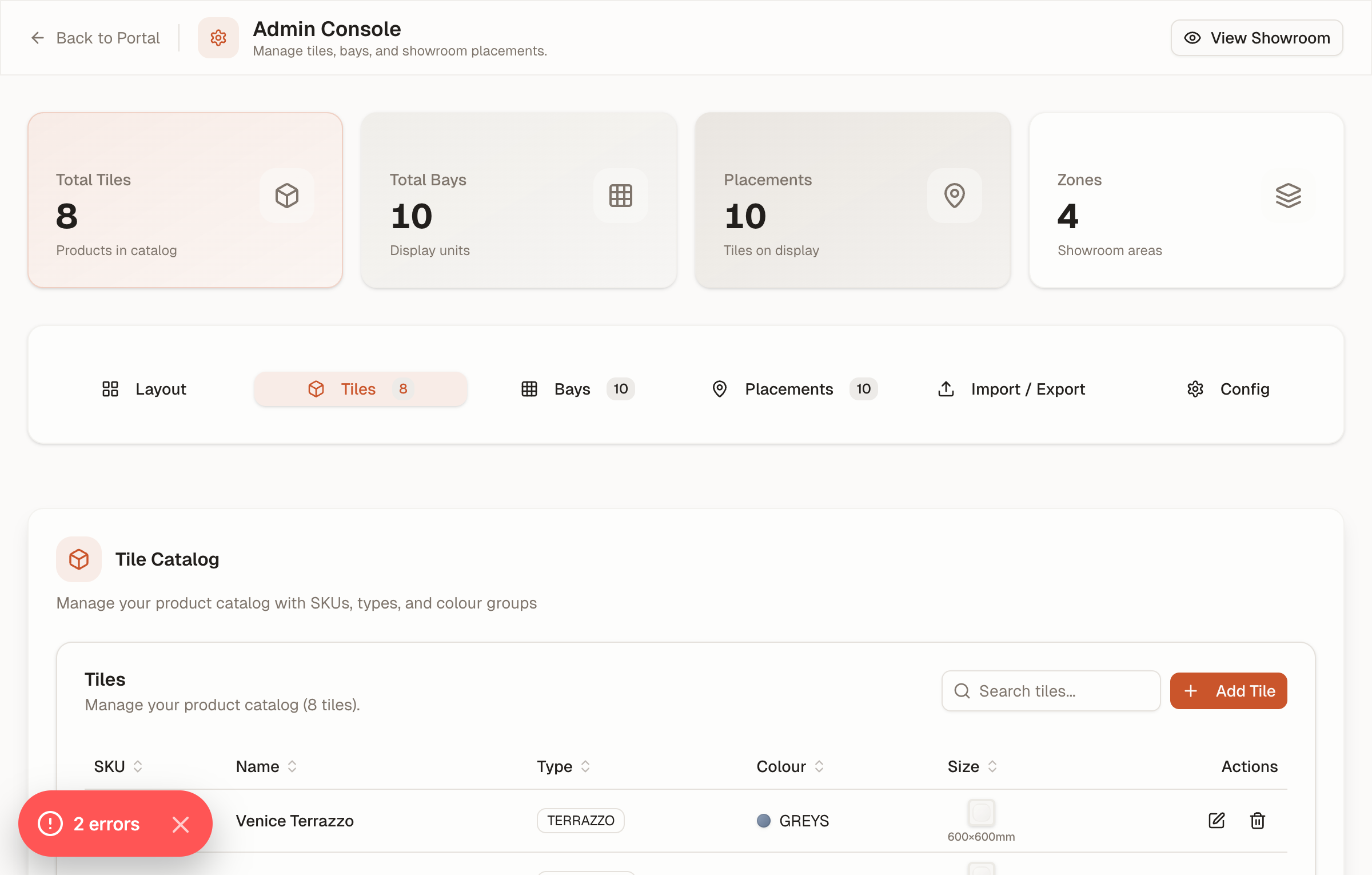Edit Venice Terrazzo using the pencil icon
The width and height of the screenshot is (1372, 875).
1217,821
